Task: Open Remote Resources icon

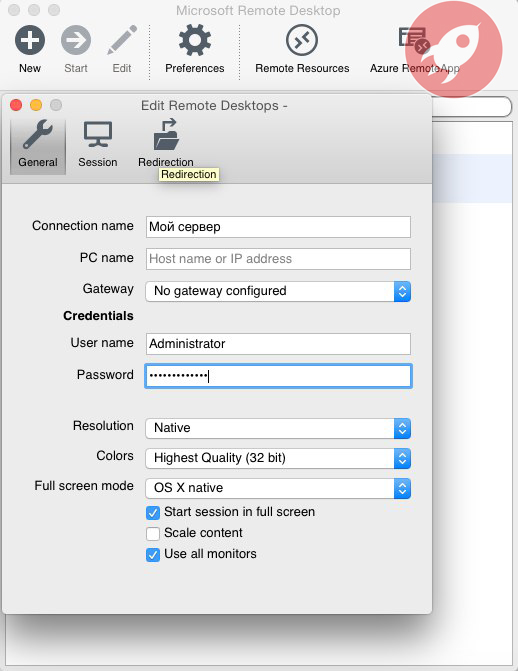Action: [302, 40]
